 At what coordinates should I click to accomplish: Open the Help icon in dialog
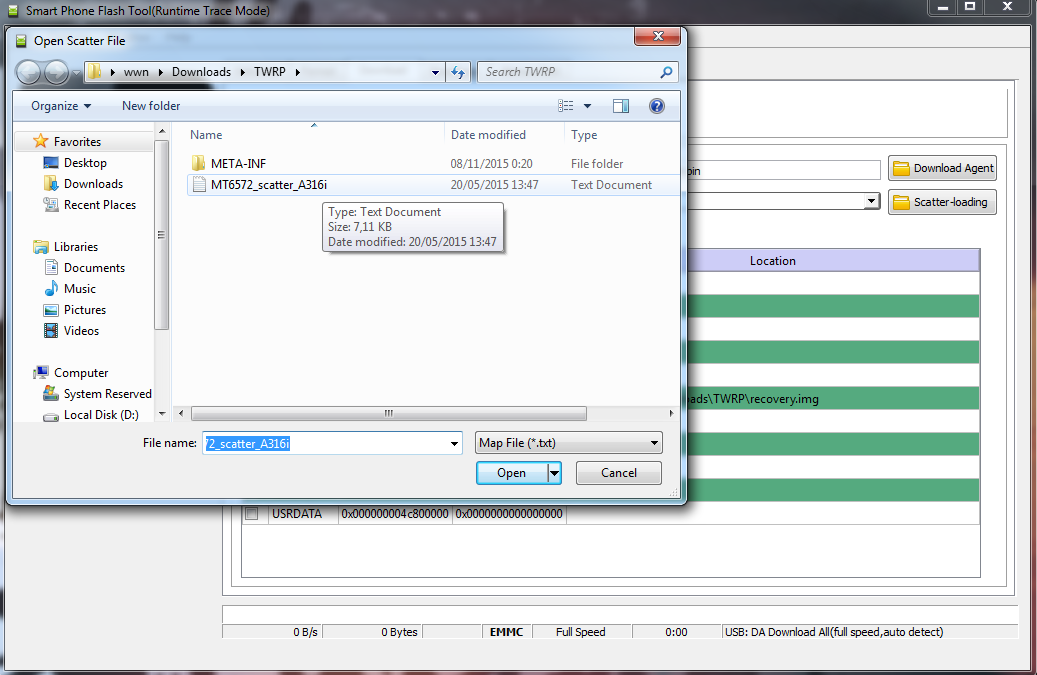point(657,106)
